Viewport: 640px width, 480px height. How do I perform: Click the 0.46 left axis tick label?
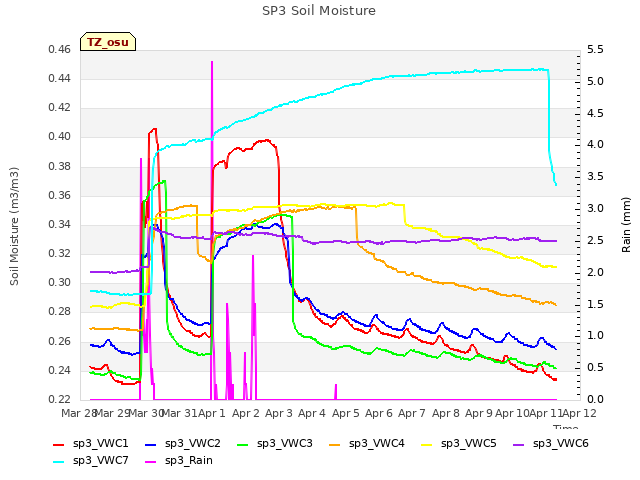pyautogui.click(x=60, y=49)
